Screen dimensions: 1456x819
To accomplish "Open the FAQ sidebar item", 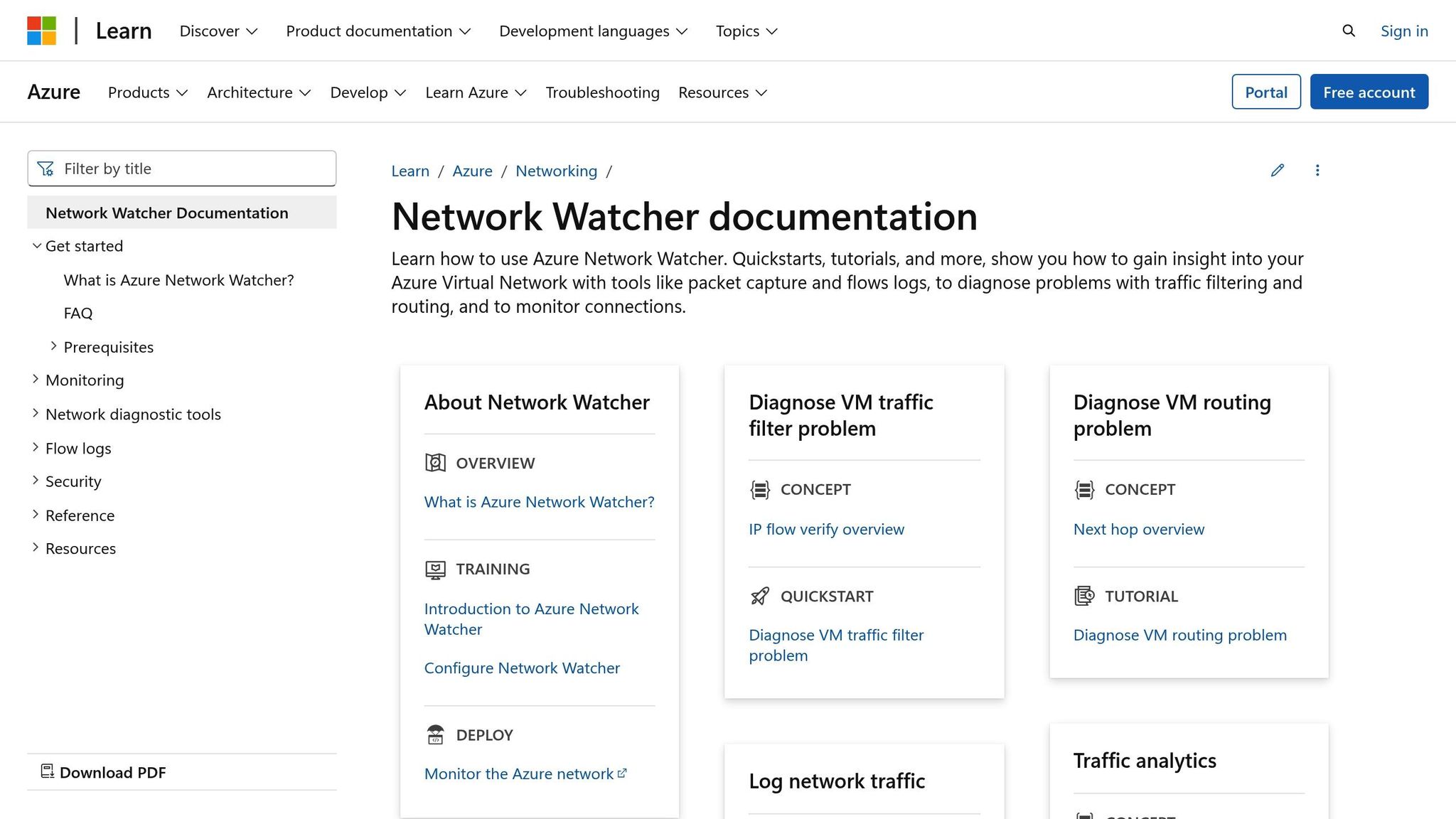I will click(78, 314).
